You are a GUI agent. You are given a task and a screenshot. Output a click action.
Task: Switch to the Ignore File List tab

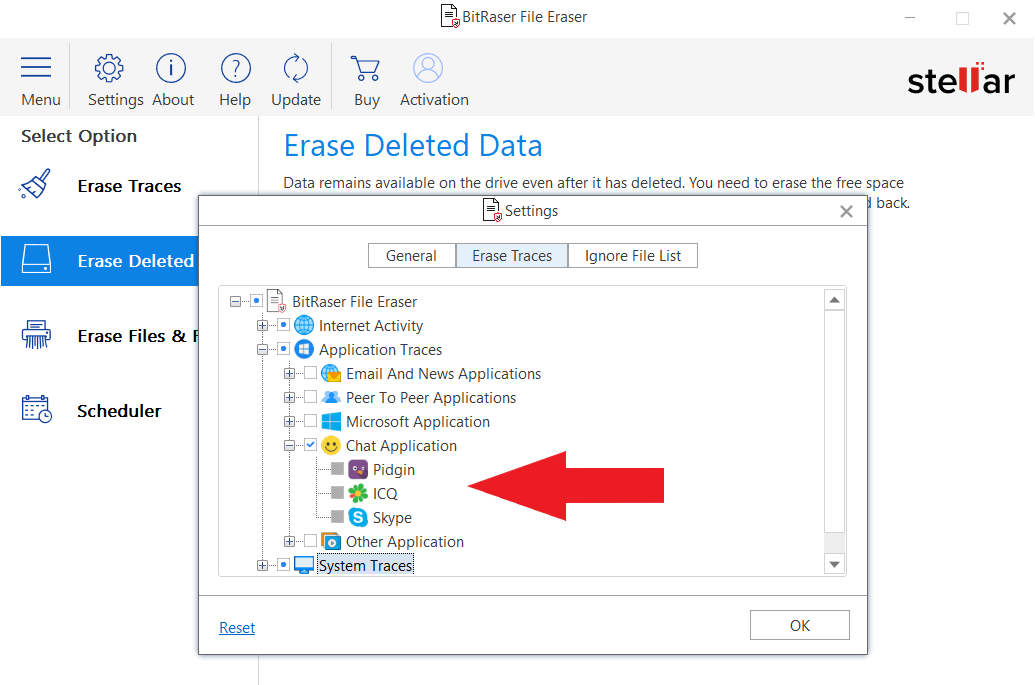pyautogui.click(x=632, y=256)
